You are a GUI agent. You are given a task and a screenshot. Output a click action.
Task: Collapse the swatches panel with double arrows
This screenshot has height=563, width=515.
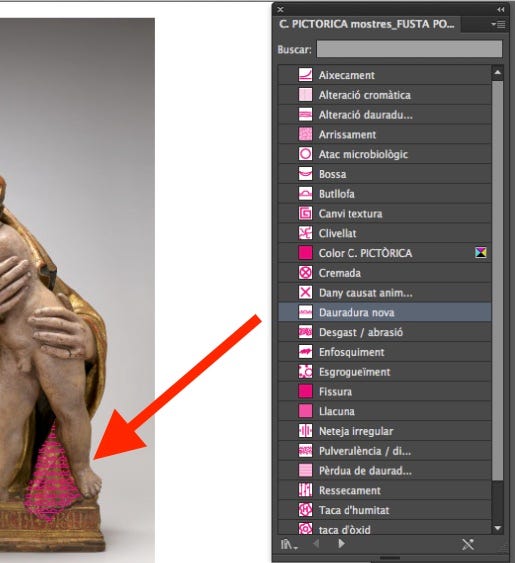[501, 9]
